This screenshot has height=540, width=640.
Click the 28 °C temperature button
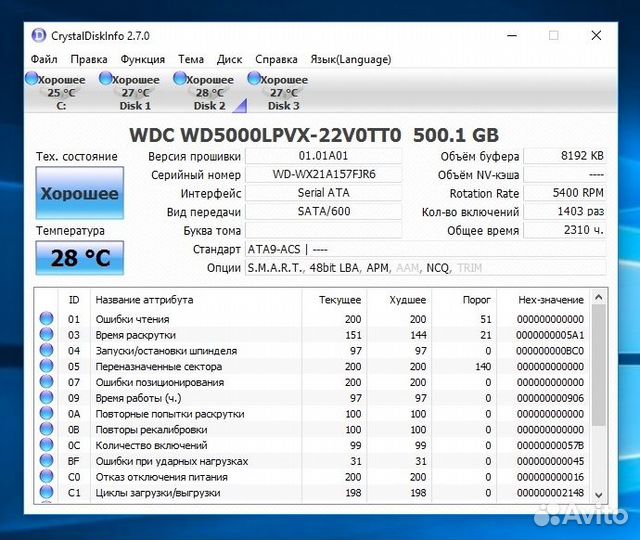pos(80,258)
